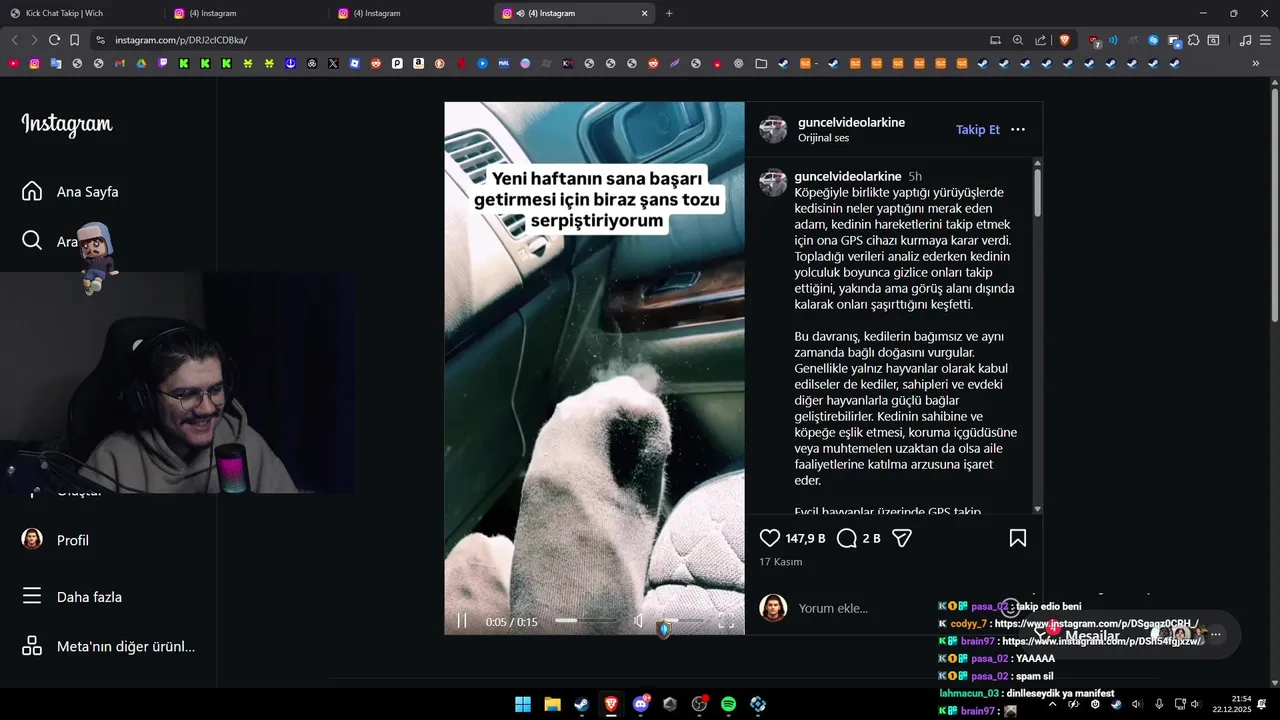Open Brave Shields lion icon
The image size is (1280, 720).
(1064, 40)
